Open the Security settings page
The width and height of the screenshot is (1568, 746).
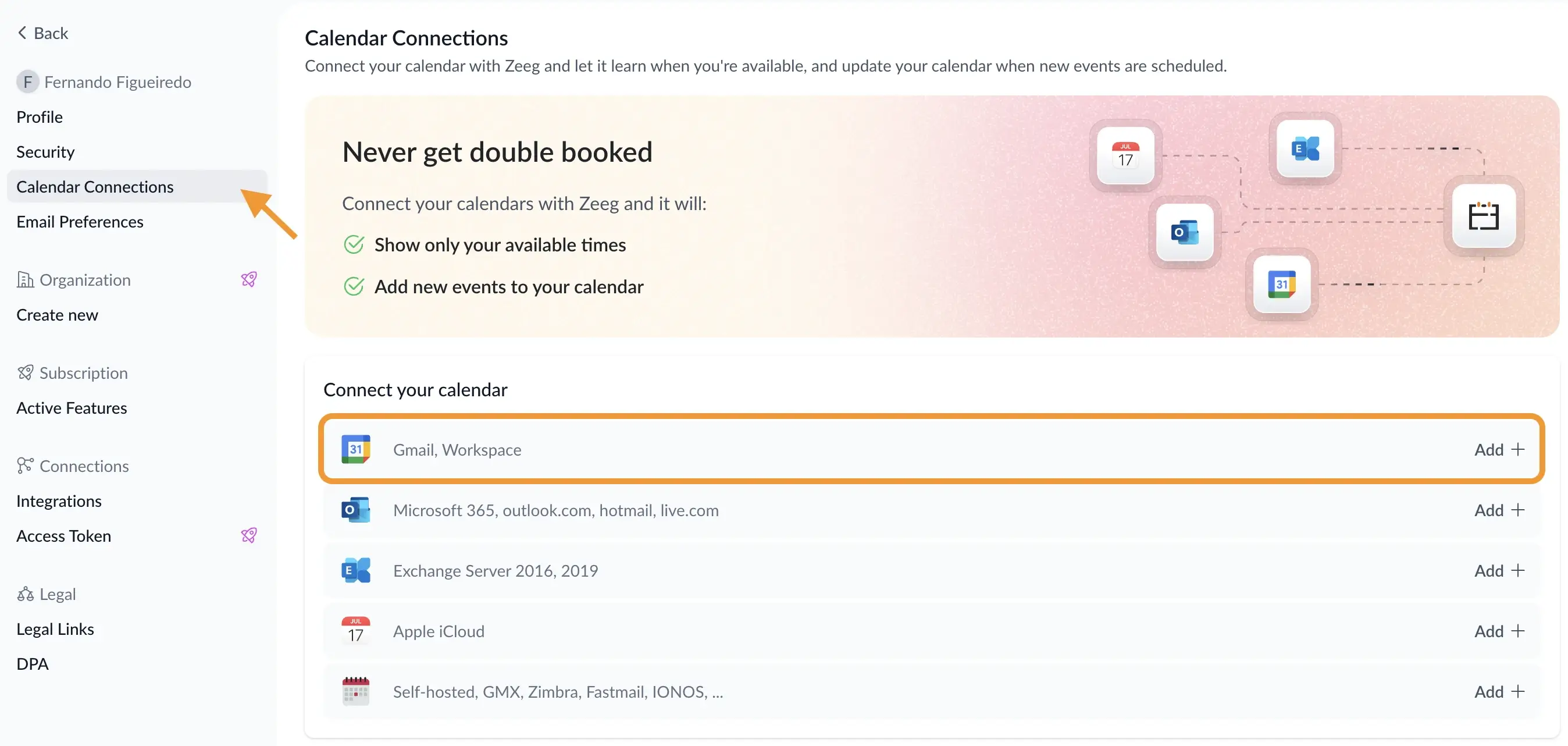pyautogui.click(x=45, y=152)
